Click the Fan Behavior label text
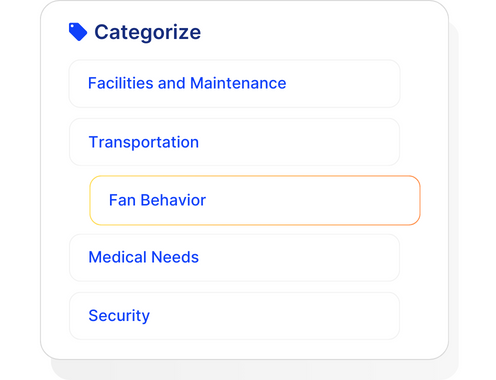This screenshot has width=496, height=380. (x=157, y=200)
